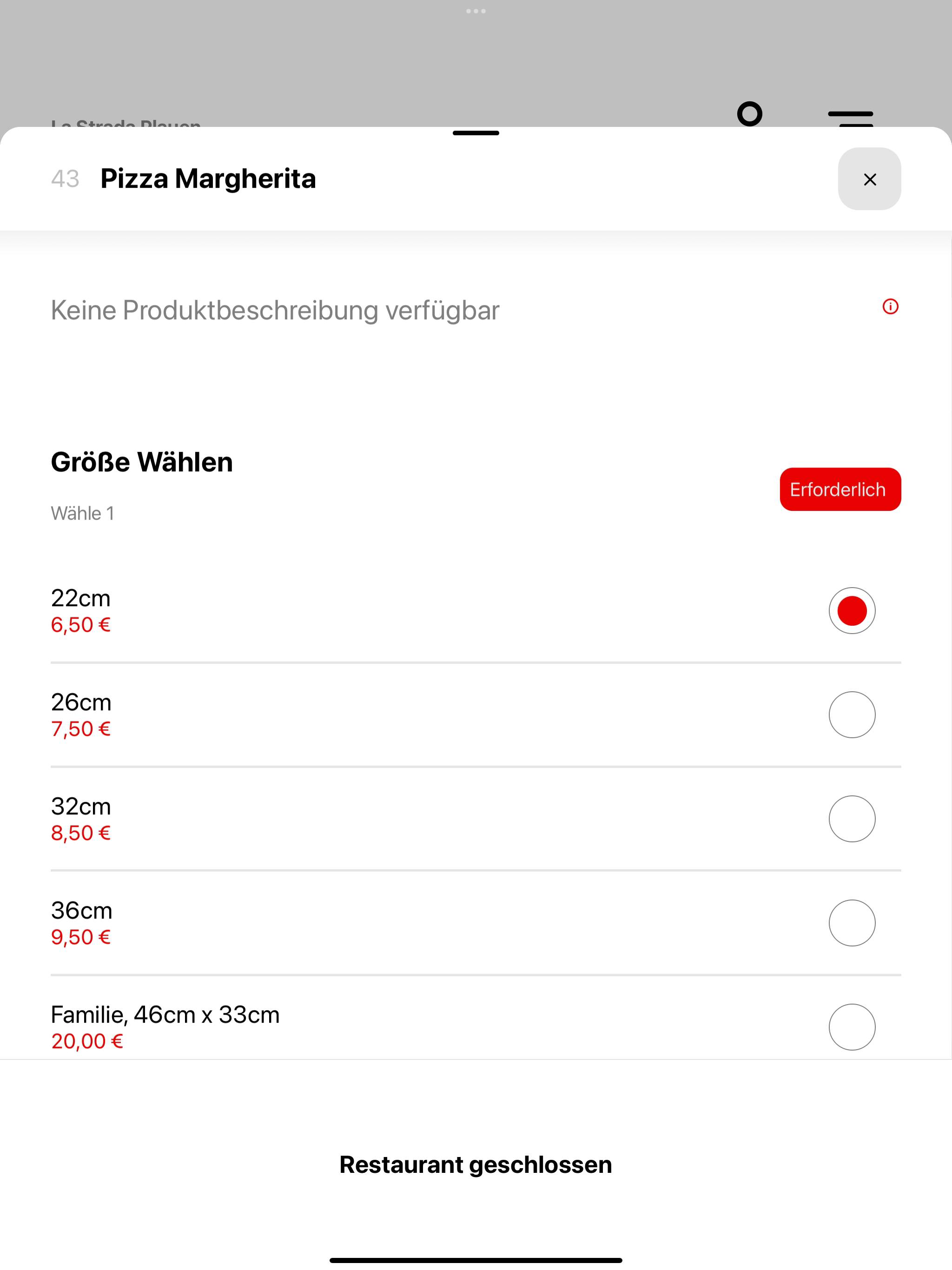Tap the 20,00 € Familie price
Image resolution: width=952 pixels, height=1270 pixels.
click(87, 1041)
